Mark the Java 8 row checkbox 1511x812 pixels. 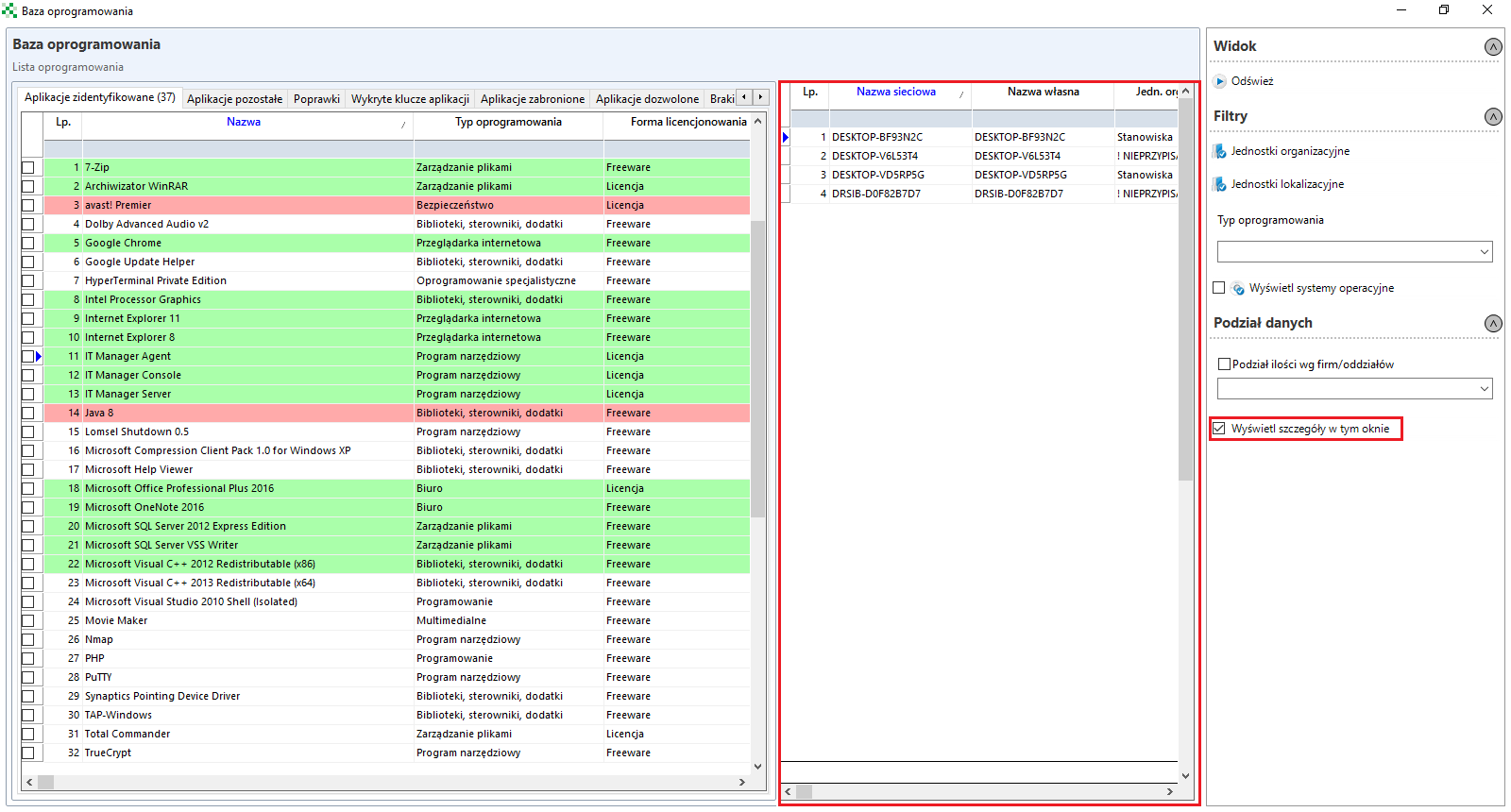28,413
